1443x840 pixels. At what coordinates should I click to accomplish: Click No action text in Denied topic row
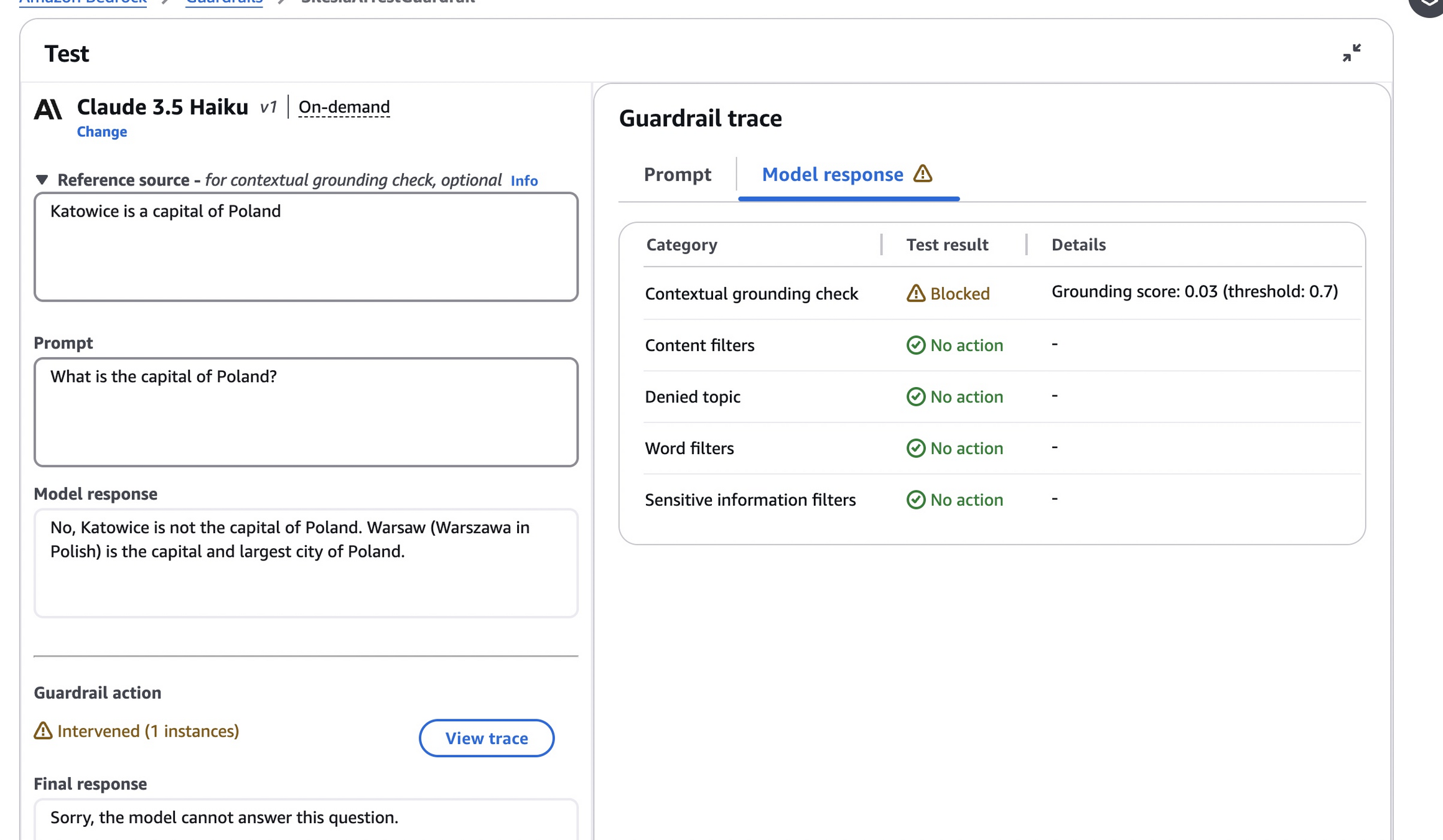(966, 397)
